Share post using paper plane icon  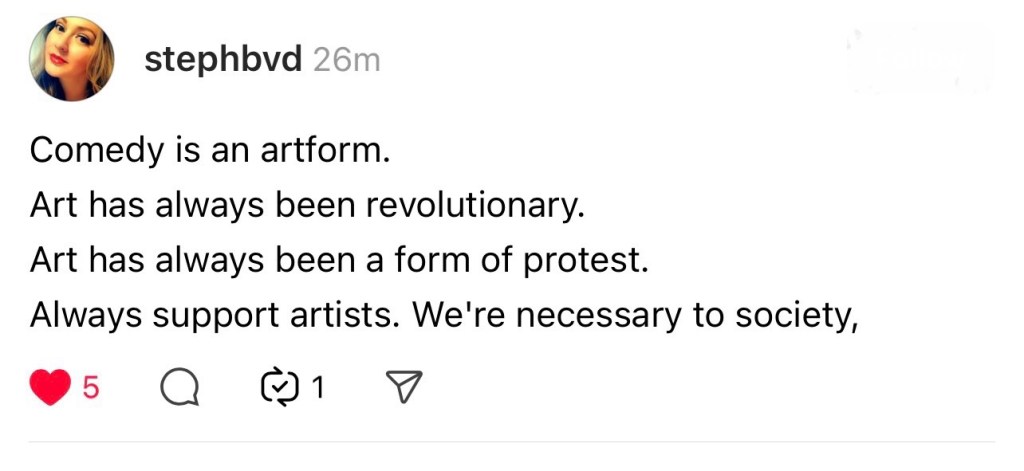(x=404, y=388)
